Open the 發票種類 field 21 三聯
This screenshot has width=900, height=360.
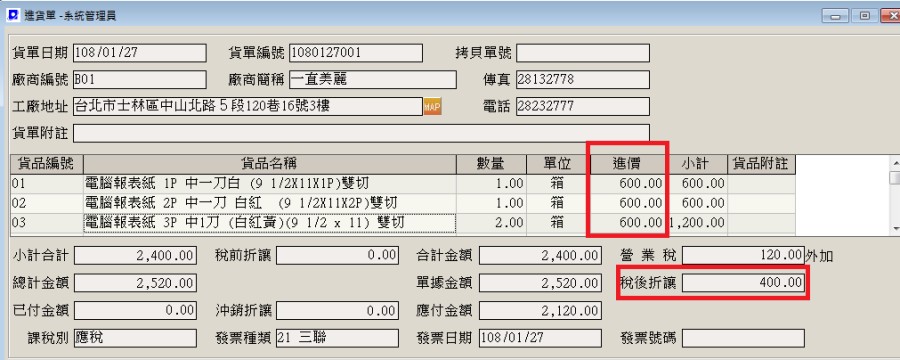337,338
